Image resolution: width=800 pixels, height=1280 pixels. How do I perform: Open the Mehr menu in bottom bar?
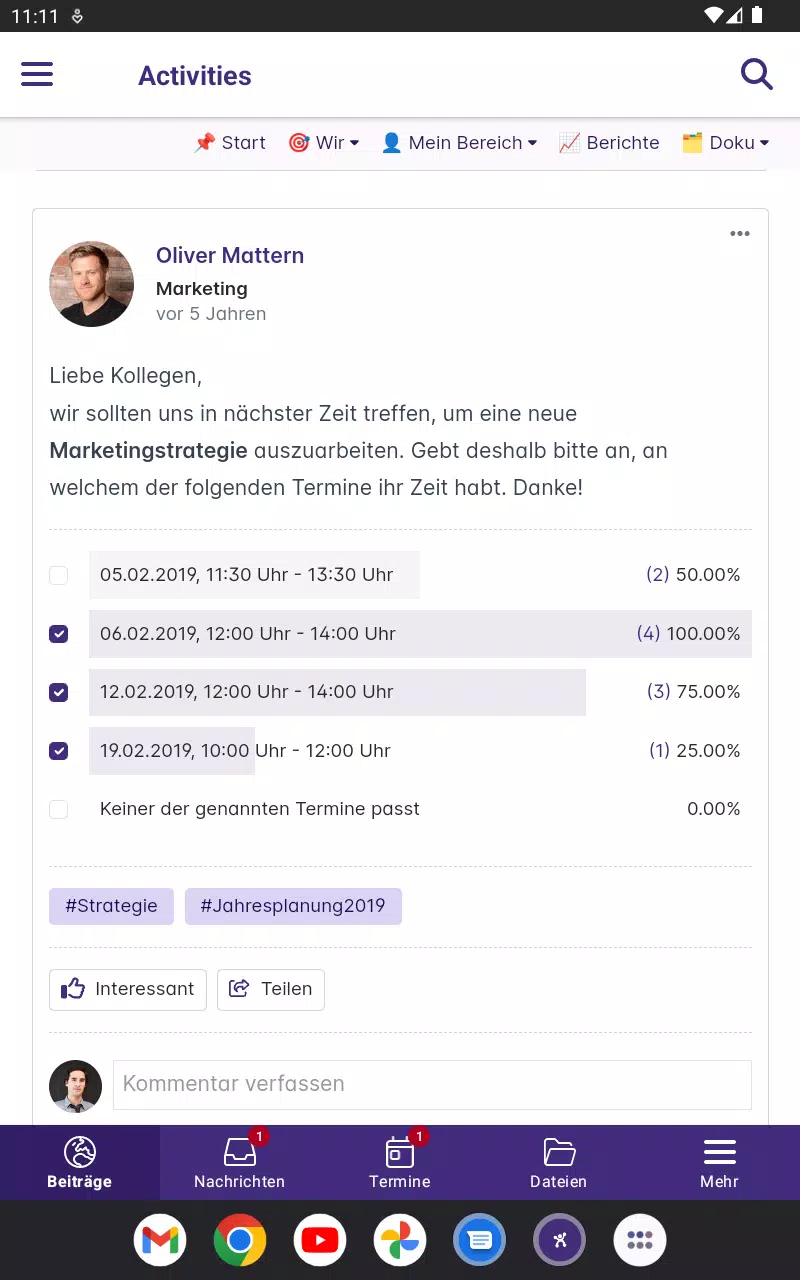719,1163
